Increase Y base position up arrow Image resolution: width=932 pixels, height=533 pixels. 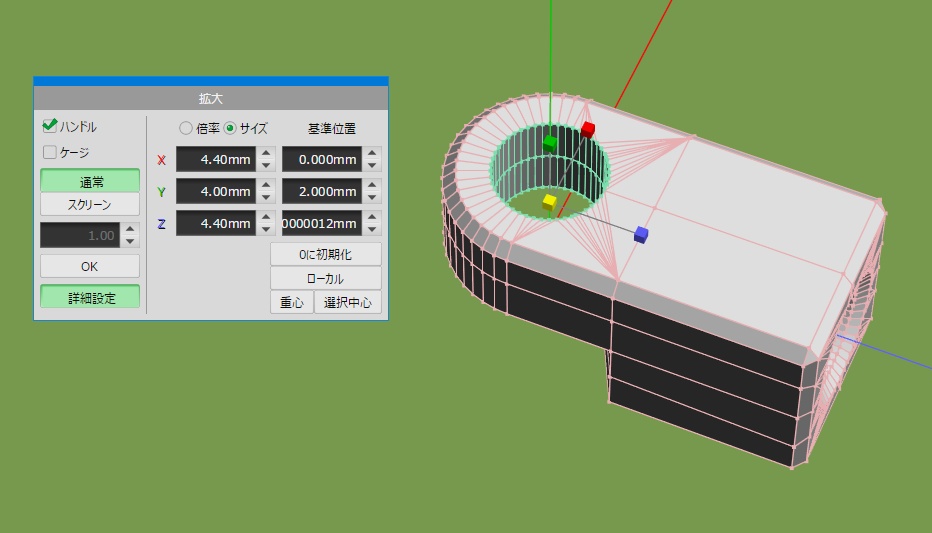(372, 185)
